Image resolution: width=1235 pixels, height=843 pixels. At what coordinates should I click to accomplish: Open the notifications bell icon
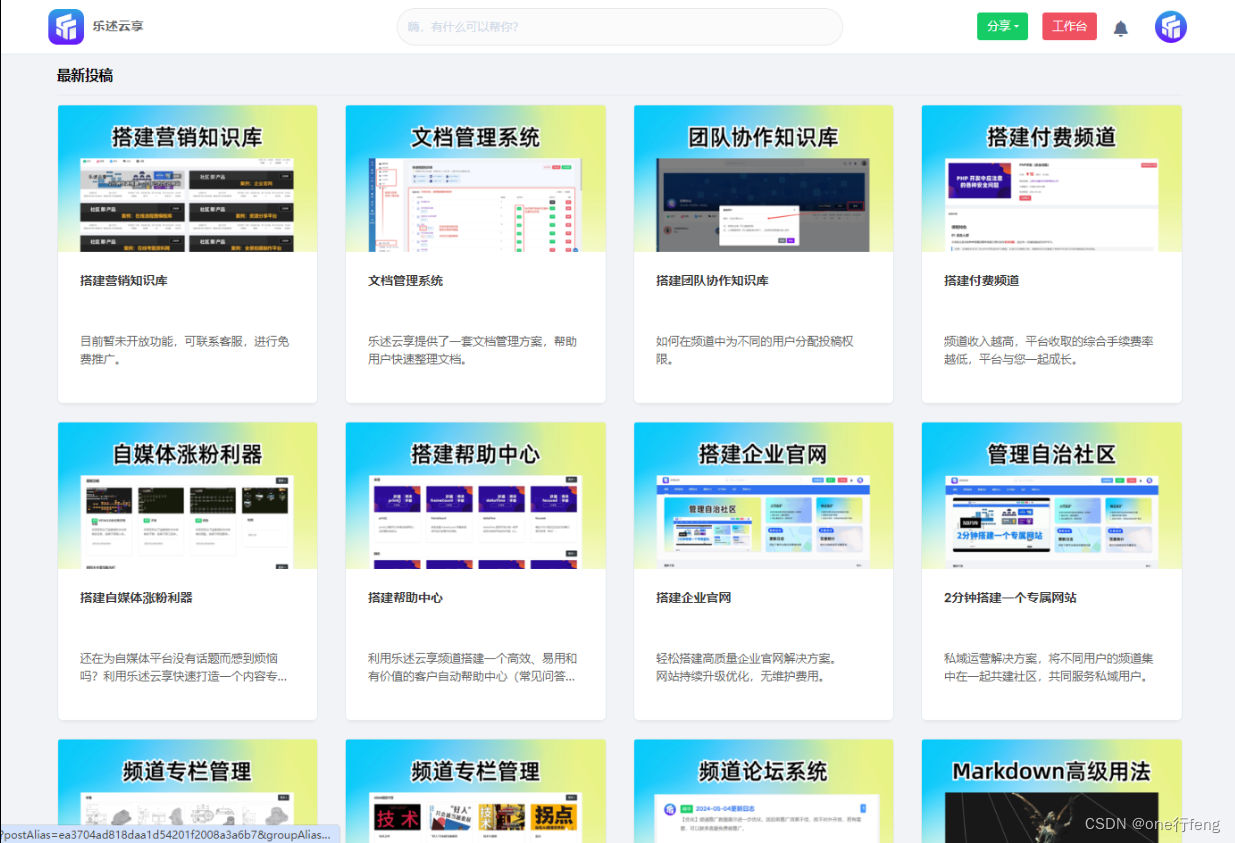[x=1121, y=28]
